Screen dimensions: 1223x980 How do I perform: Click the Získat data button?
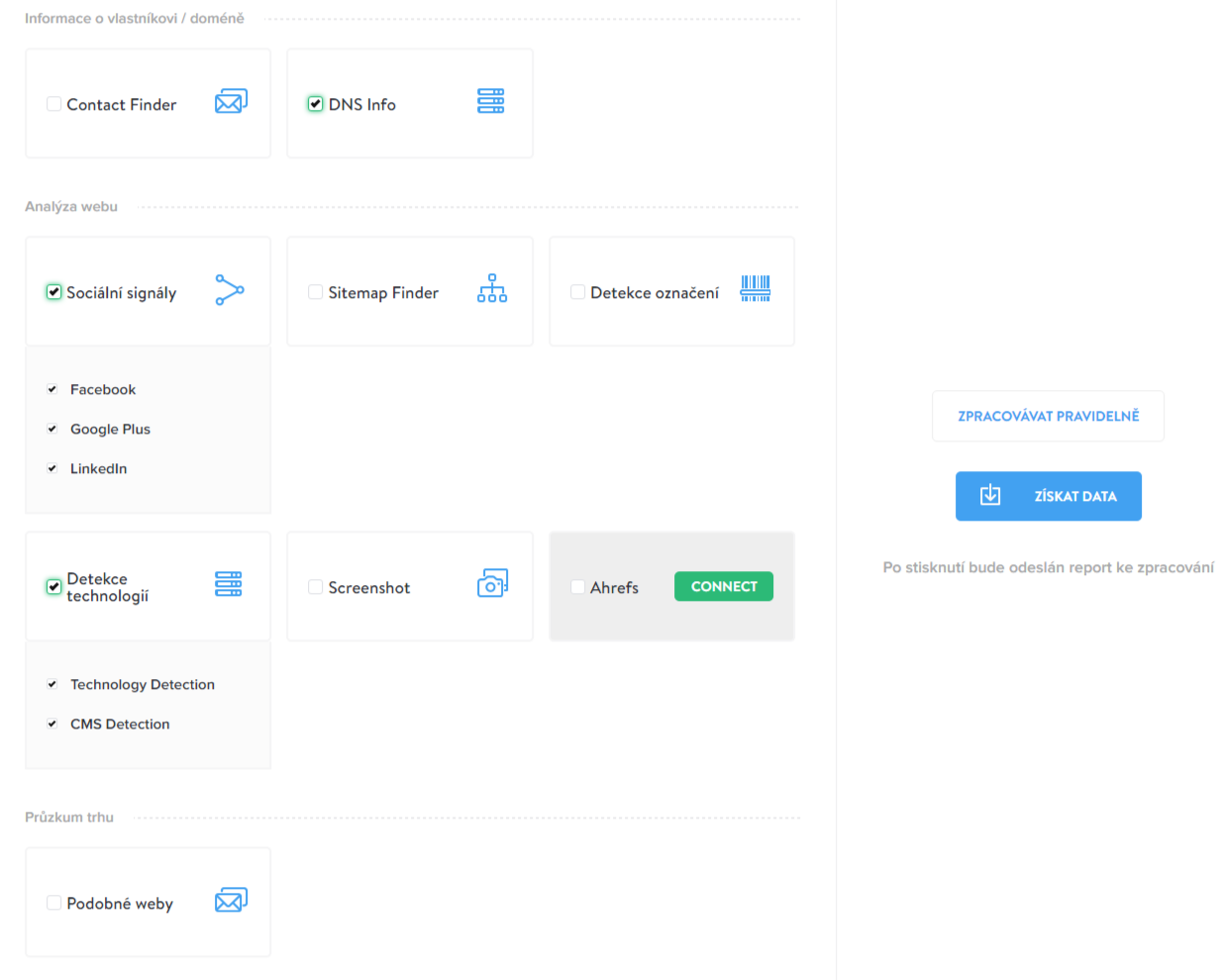[x=1048, y=496]
